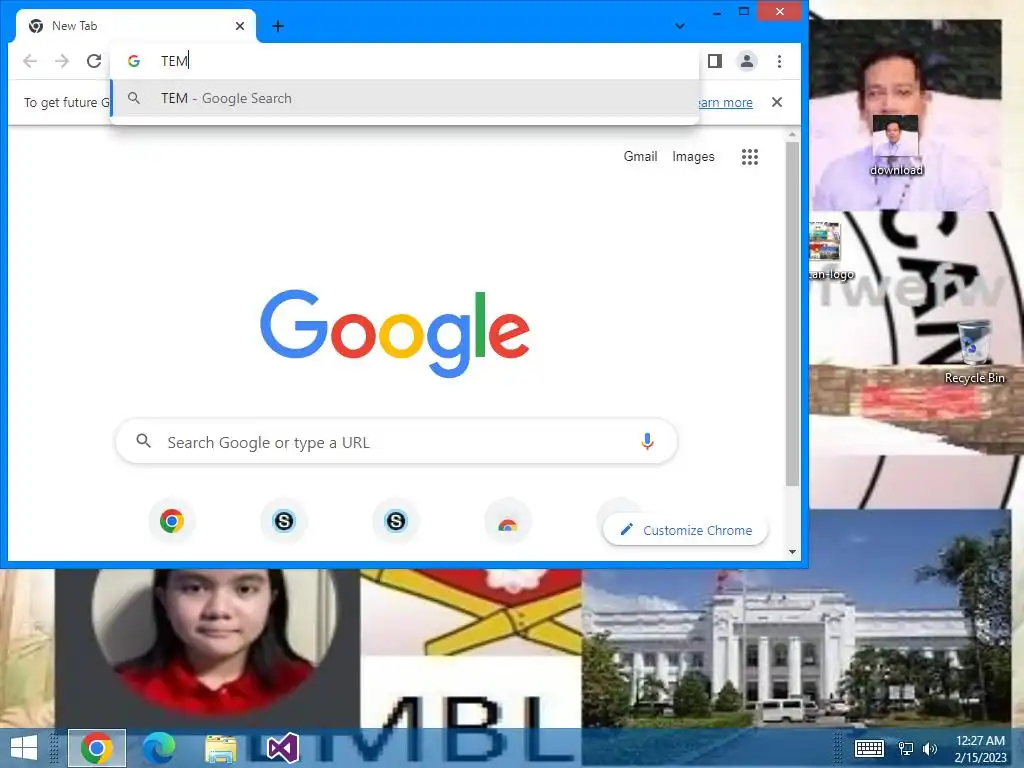Go forward using the forward arrow
This screenshot has height=768, width=1024.
pos(62,61)
